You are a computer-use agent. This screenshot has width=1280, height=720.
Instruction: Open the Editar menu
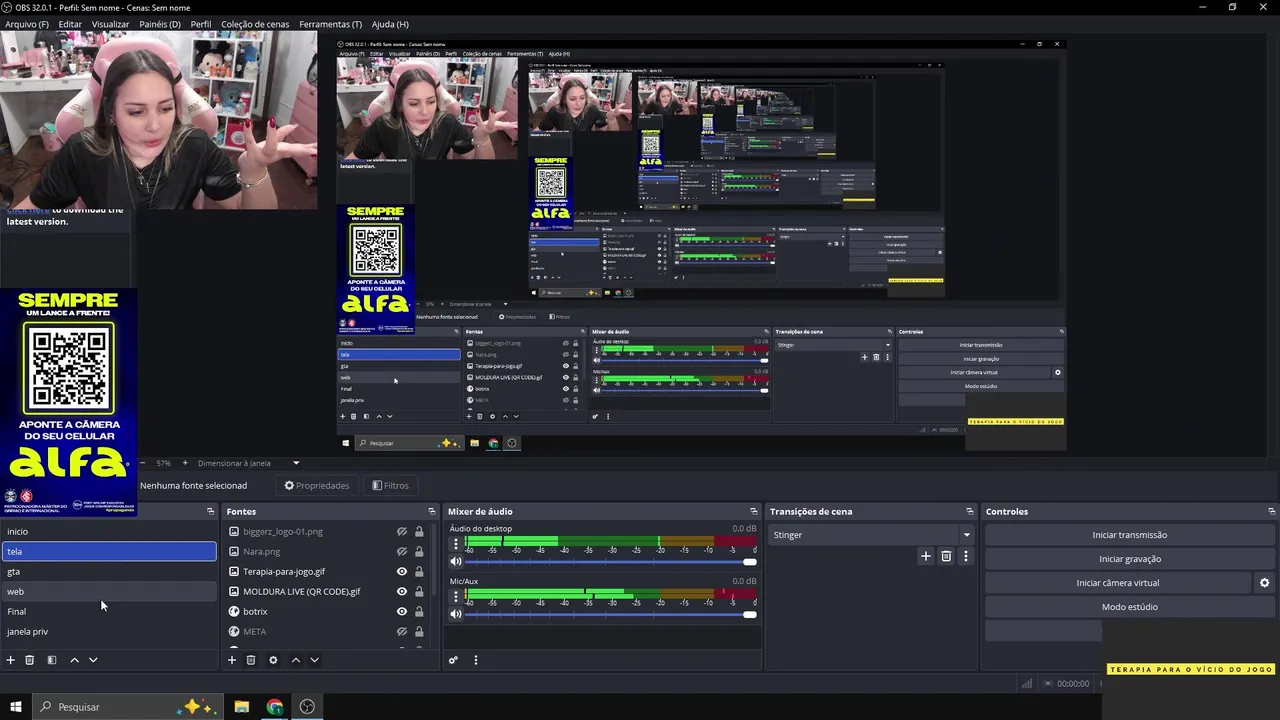pos(70,24)
